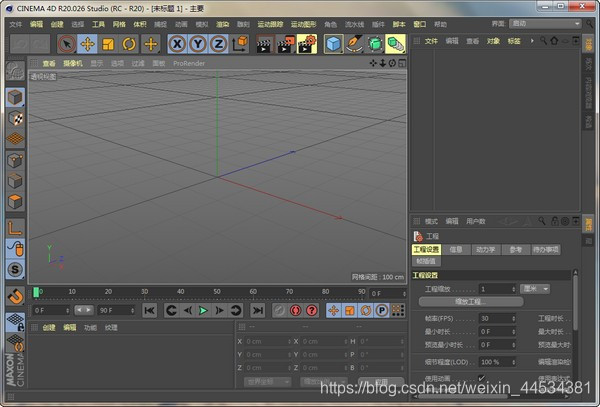Switch to Edges mode

(x=15, y=181)
